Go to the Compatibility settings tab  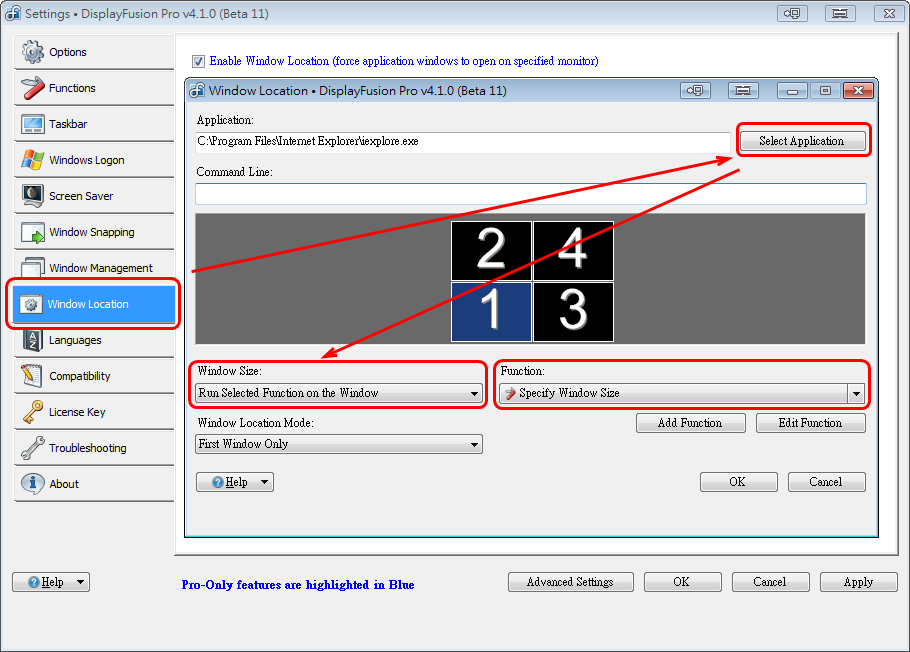click(x=80, y=376)
